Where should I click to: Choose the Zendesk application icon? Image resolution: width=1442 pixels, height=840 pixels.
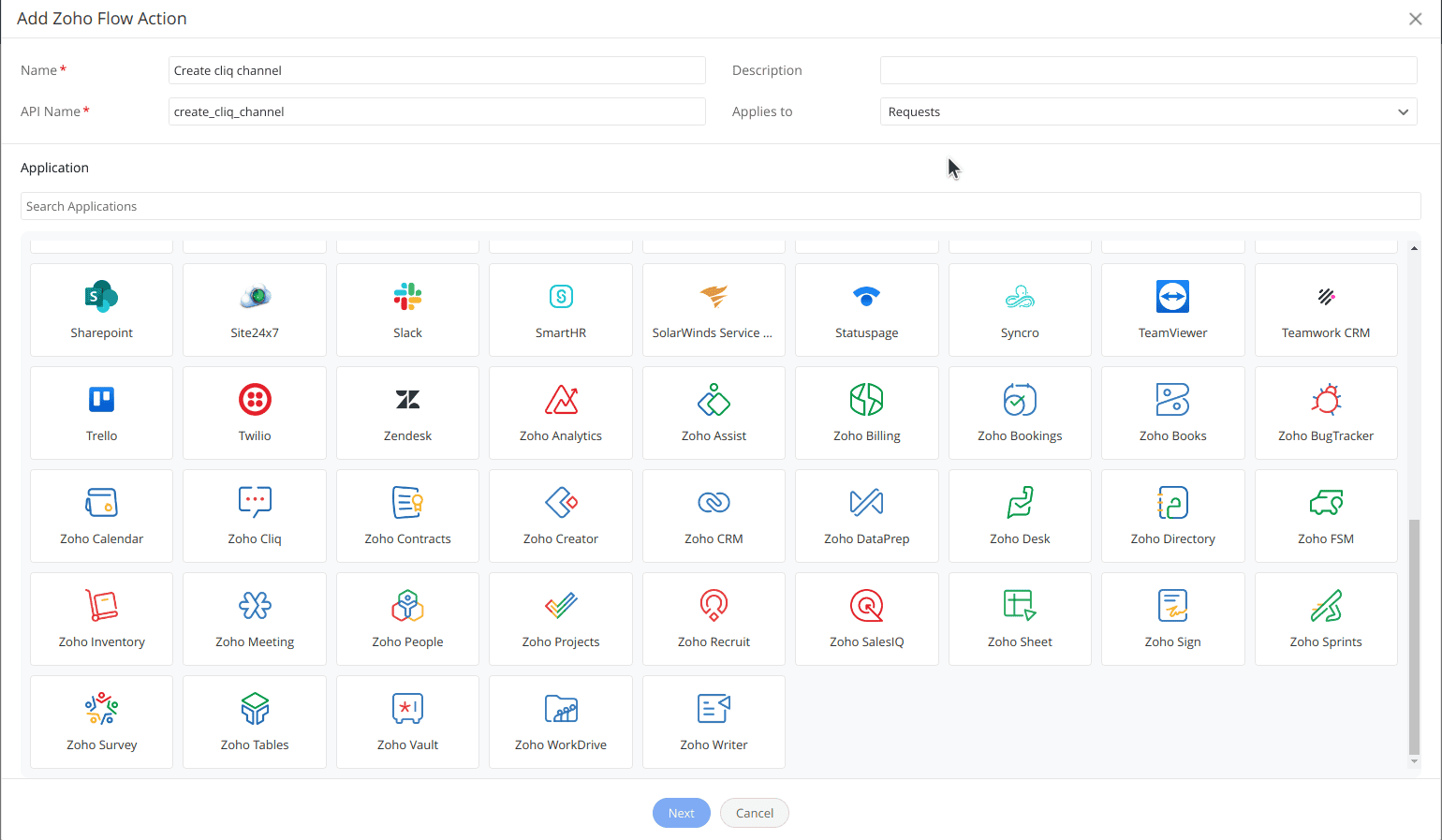click(407, 413)
